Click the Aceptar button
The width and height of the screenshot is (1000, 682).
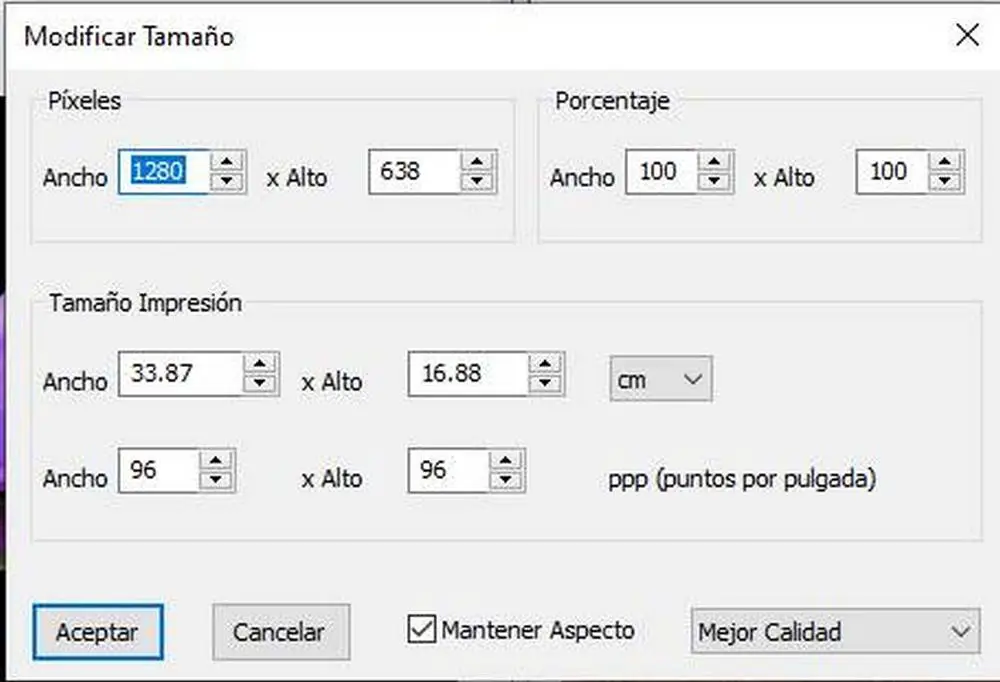pyautogui.click(x=97, y=632)
